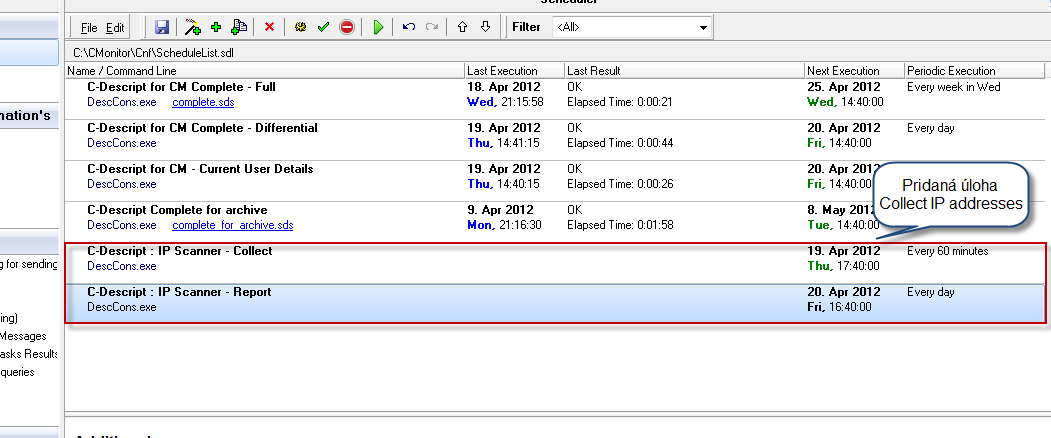Click the Last Execution column header
This screenshot has width=1051, height=438.
point(515,70)
